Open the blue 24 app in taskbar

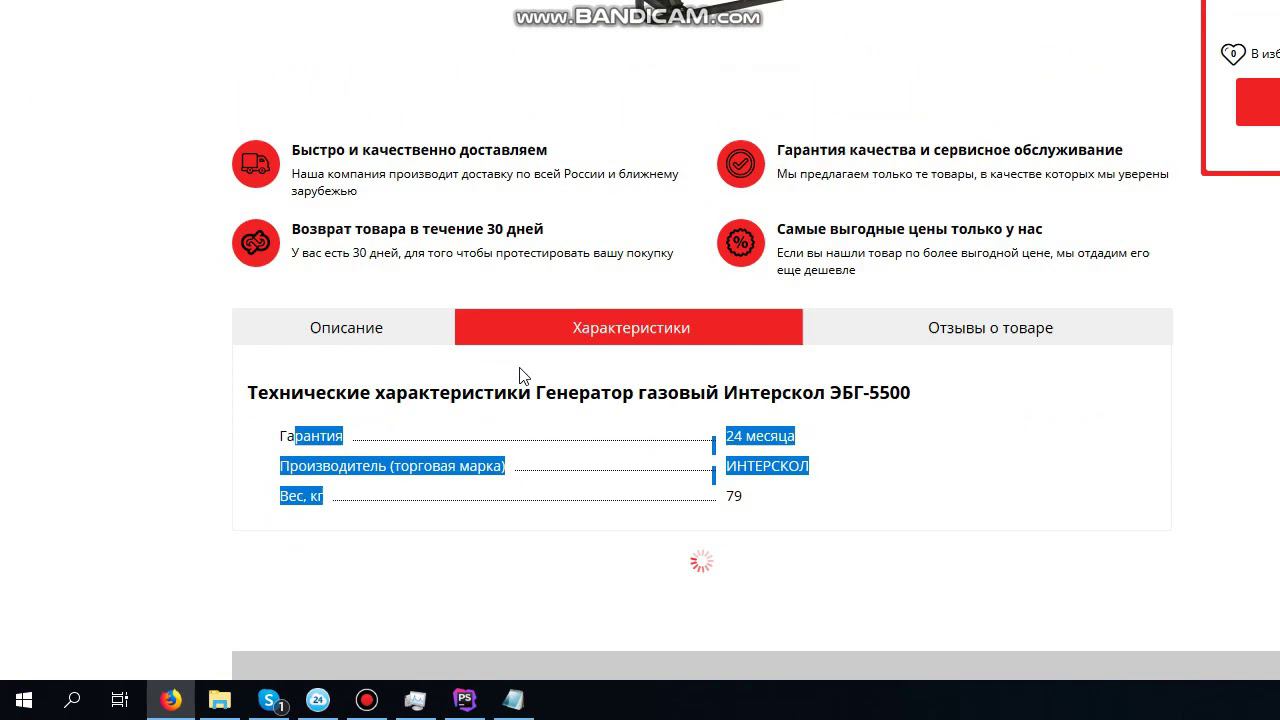point(318,700)
